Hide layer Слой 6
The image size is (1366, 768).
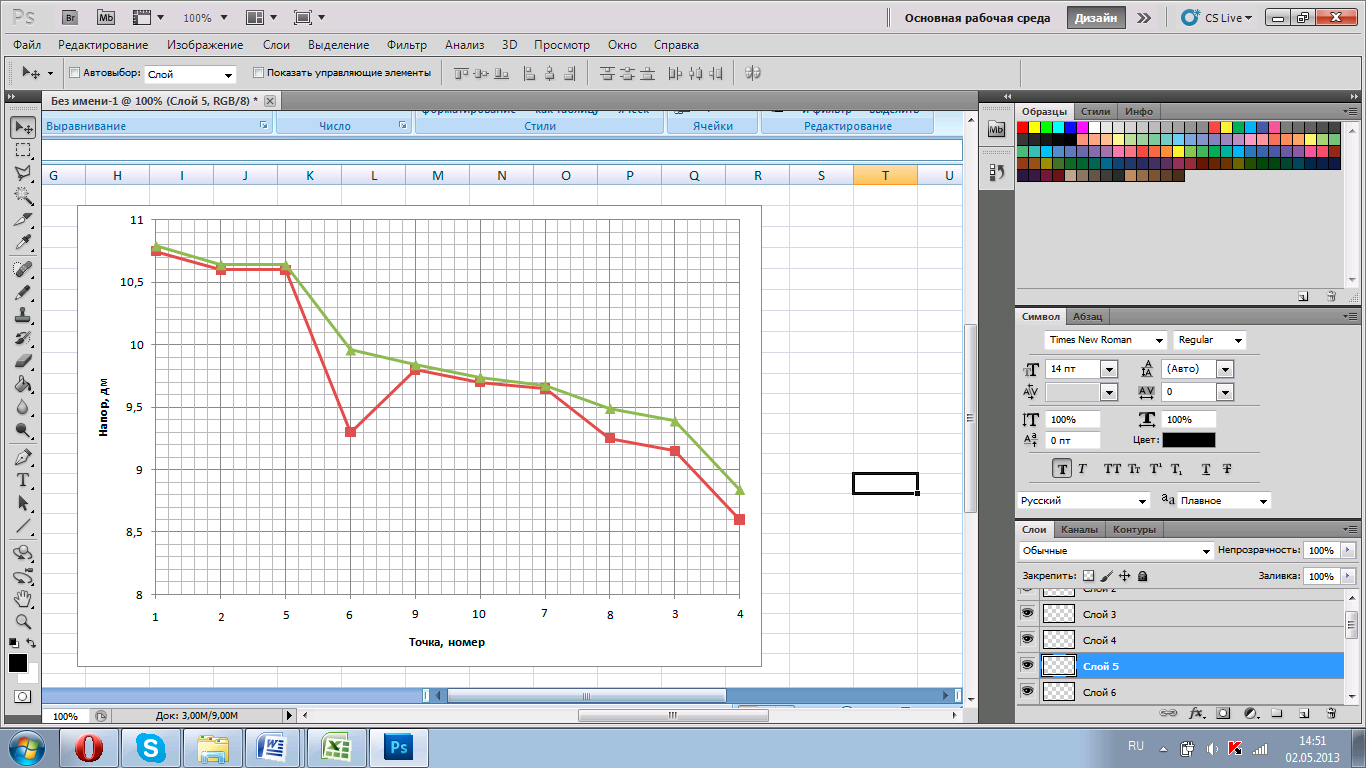point(1027,691)
